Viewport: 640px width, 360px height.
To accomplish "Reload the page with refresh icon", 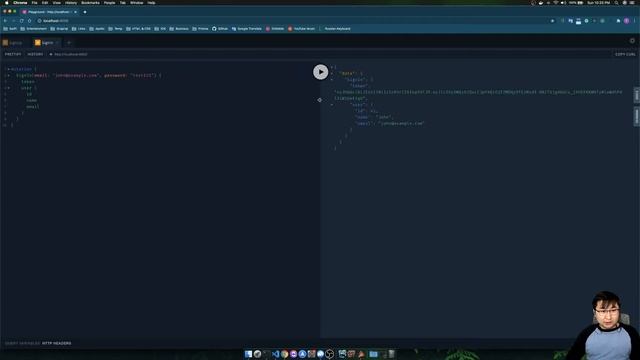I will coord(22,21).
